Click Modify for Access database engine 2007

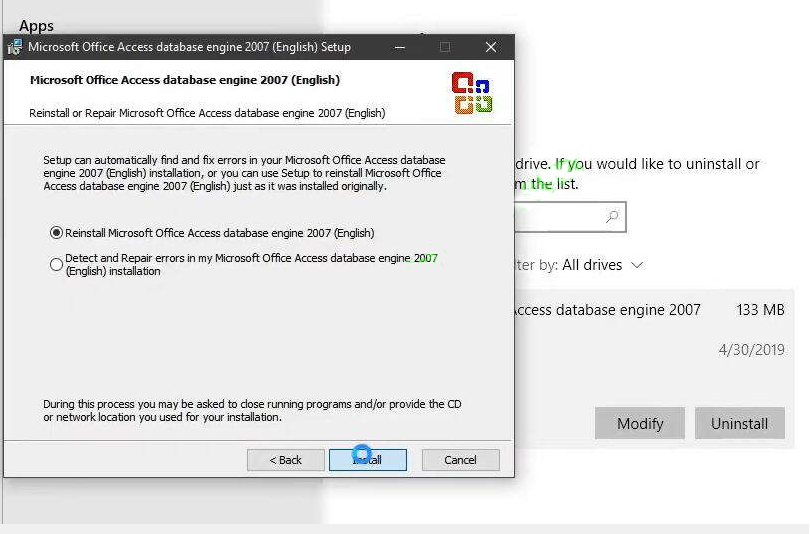click(x=640, y=423)
